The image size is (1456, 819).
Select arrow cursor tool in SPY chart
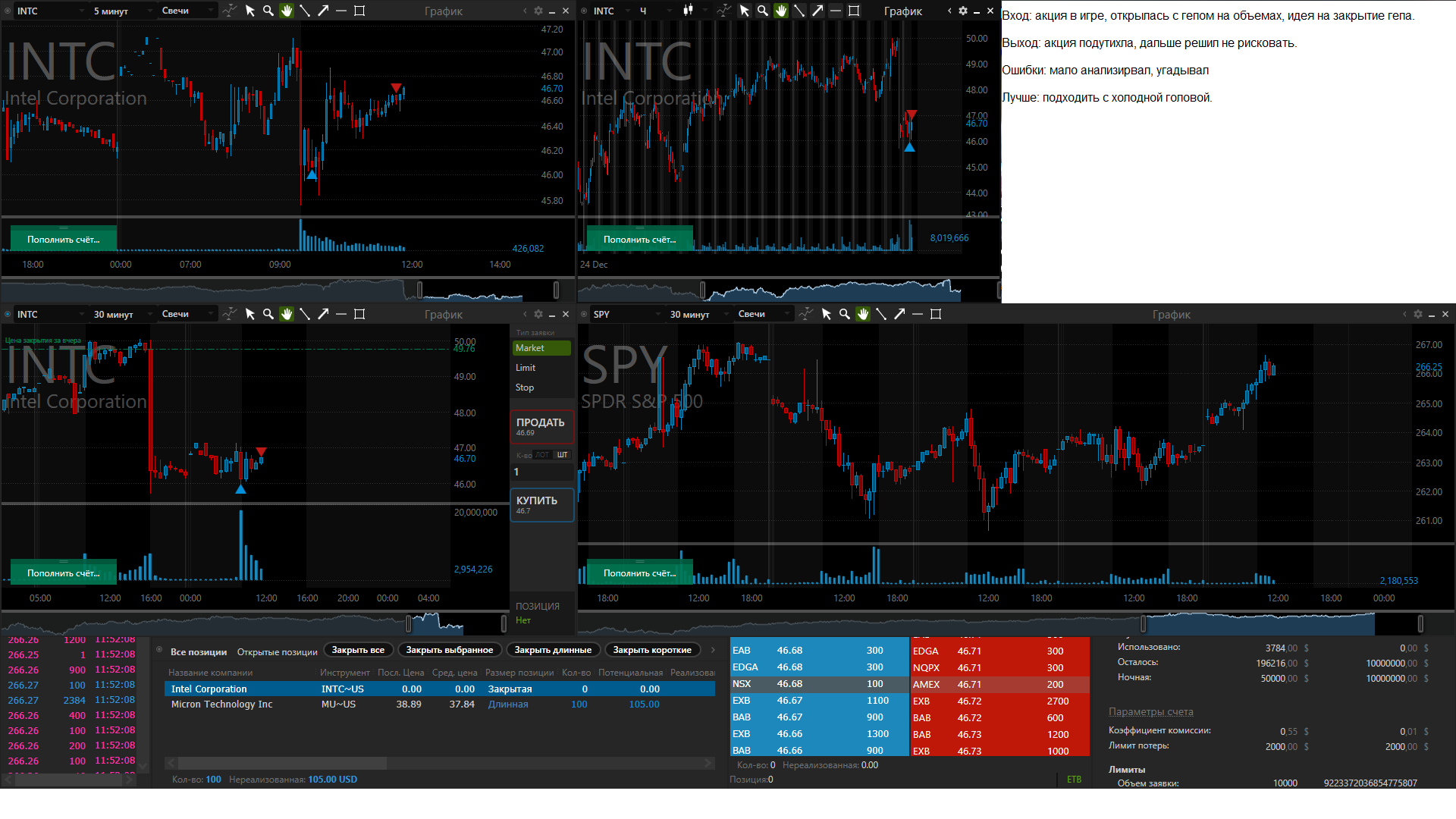(827, 314)
